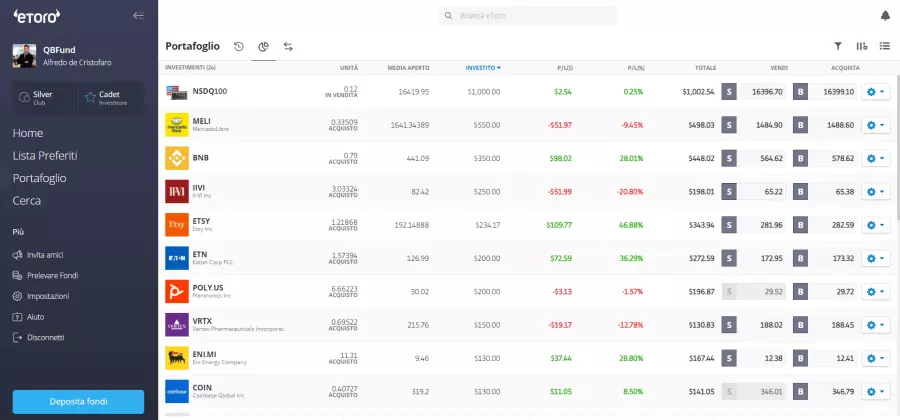Click Invita amici
This screenshot has width=900, height=420.
[38, 255]
